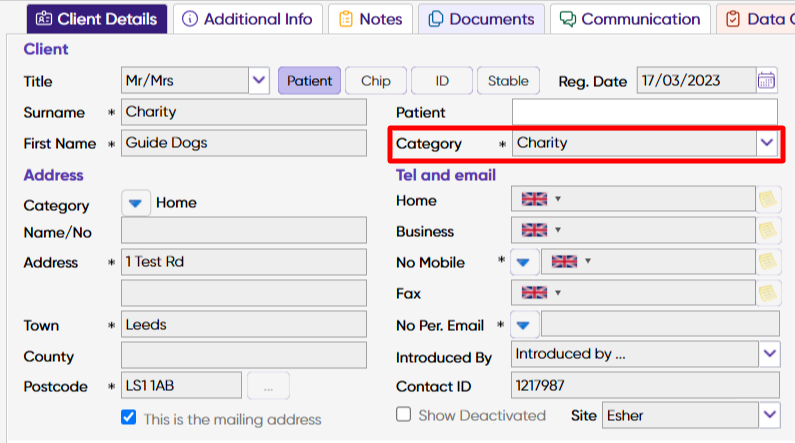Select the UK flag in Fax field

pyautogui.click(x=534, y=293)
